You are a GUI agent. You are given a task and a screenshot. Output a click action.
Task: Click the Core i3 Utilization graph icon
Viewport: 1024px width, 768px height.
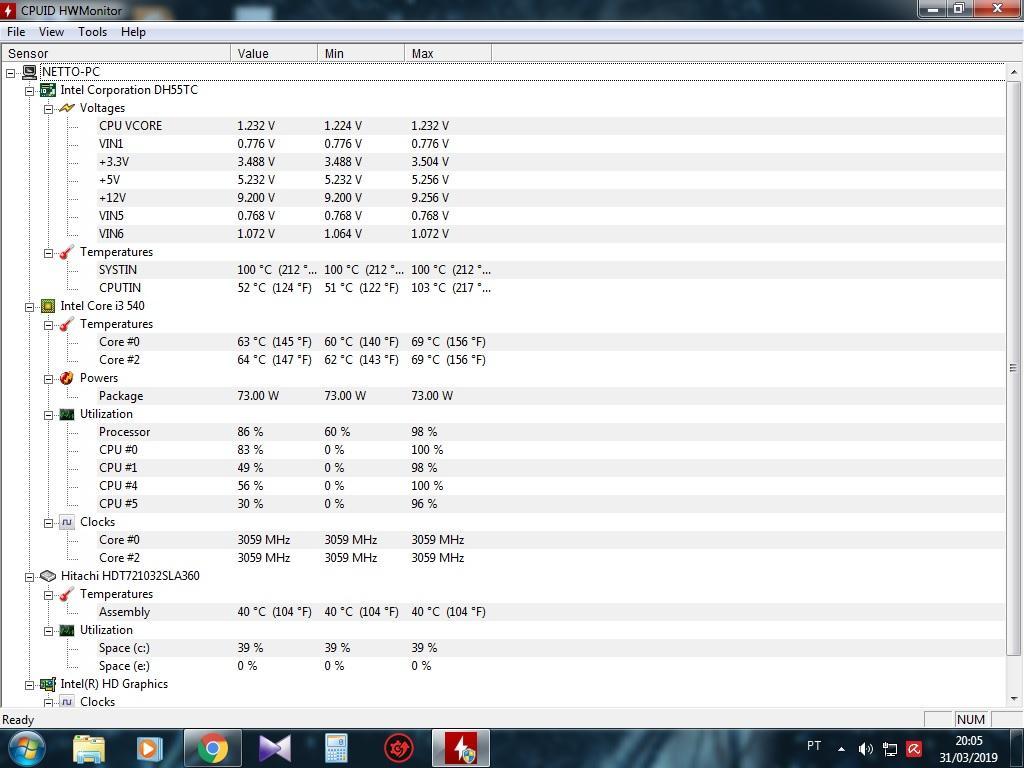point(67,414)
